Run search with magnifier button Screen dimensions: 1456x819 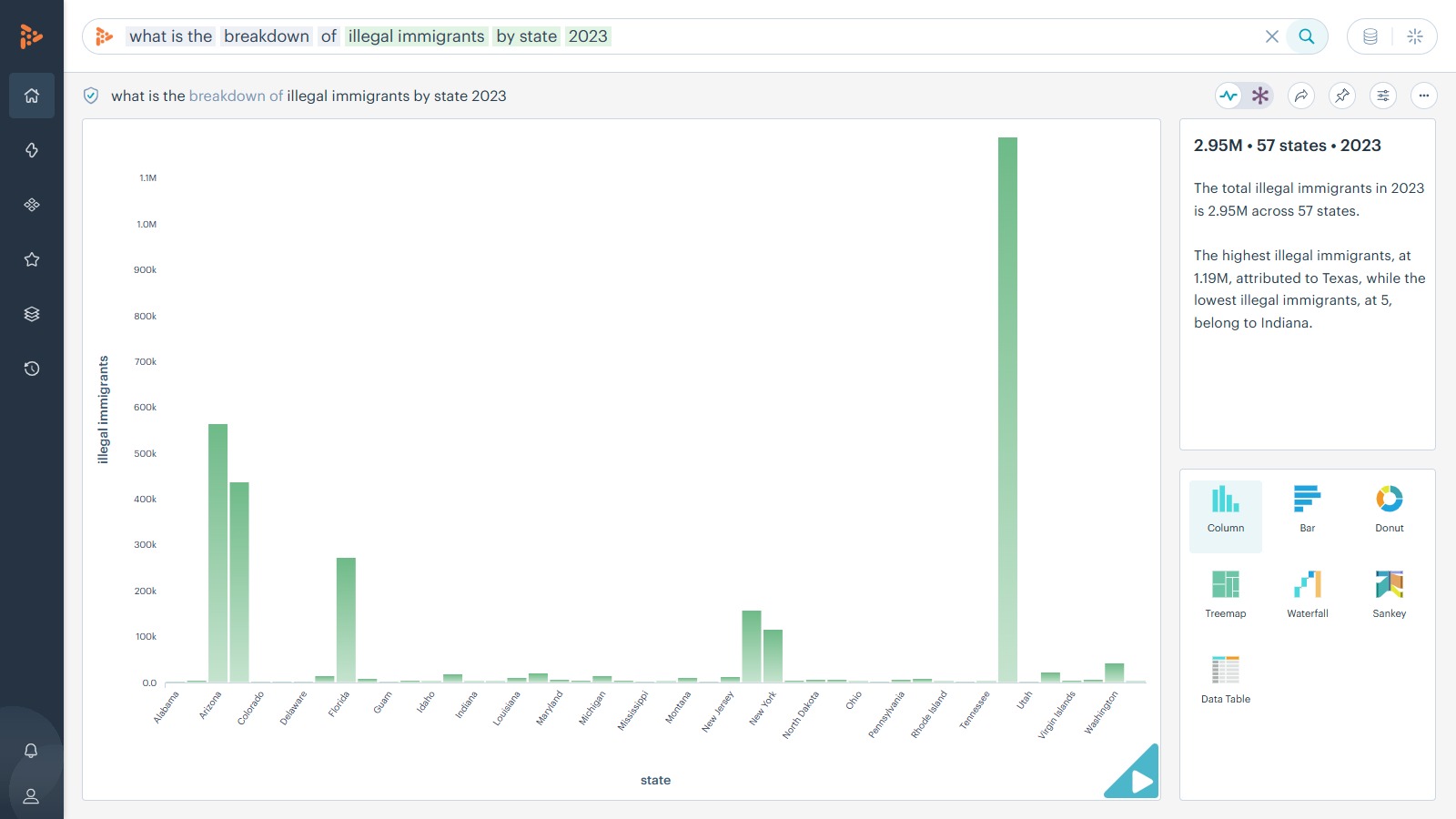1307,36
